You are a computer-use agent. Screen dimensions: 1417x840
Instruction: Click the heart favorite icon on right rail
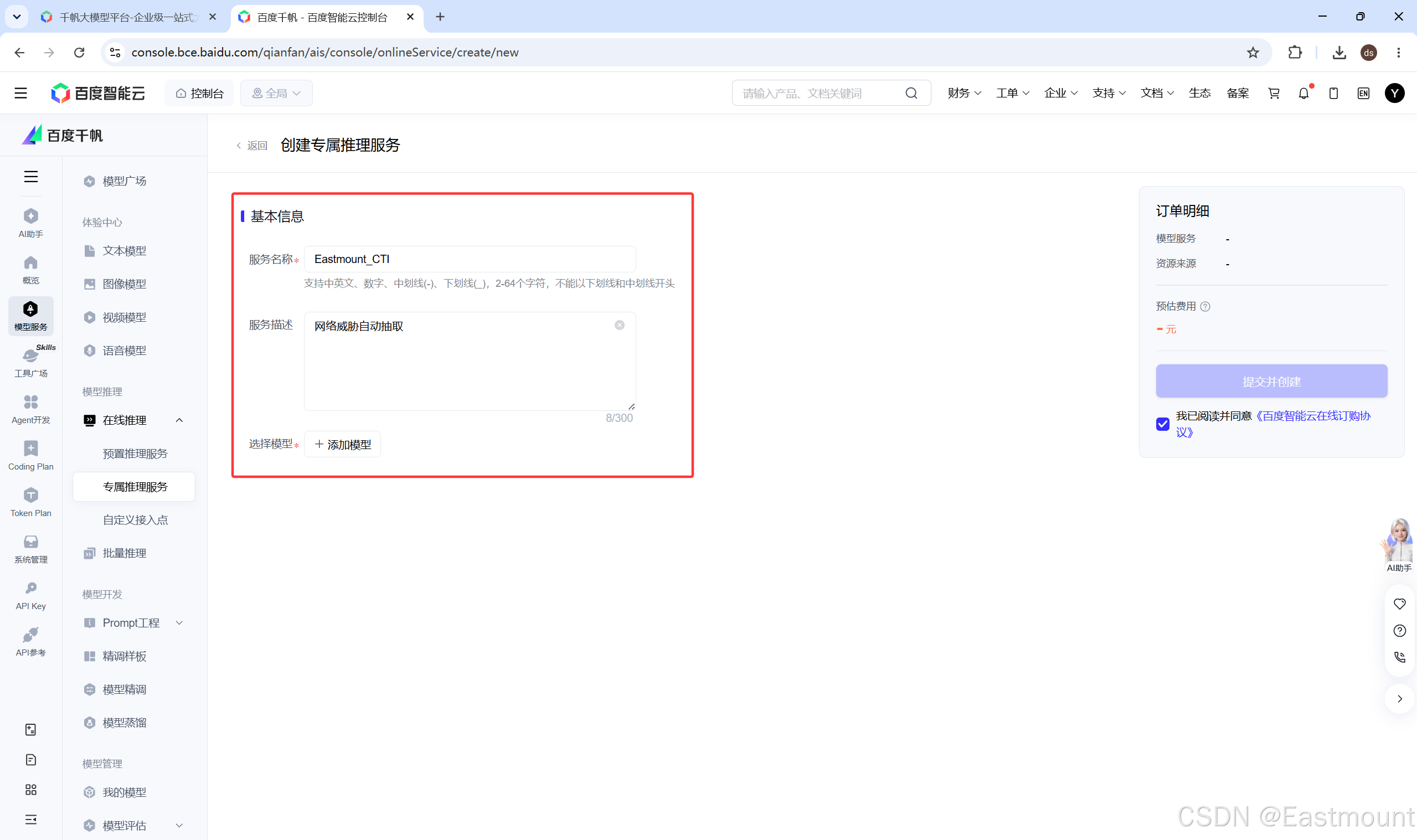pos(1400,604)
